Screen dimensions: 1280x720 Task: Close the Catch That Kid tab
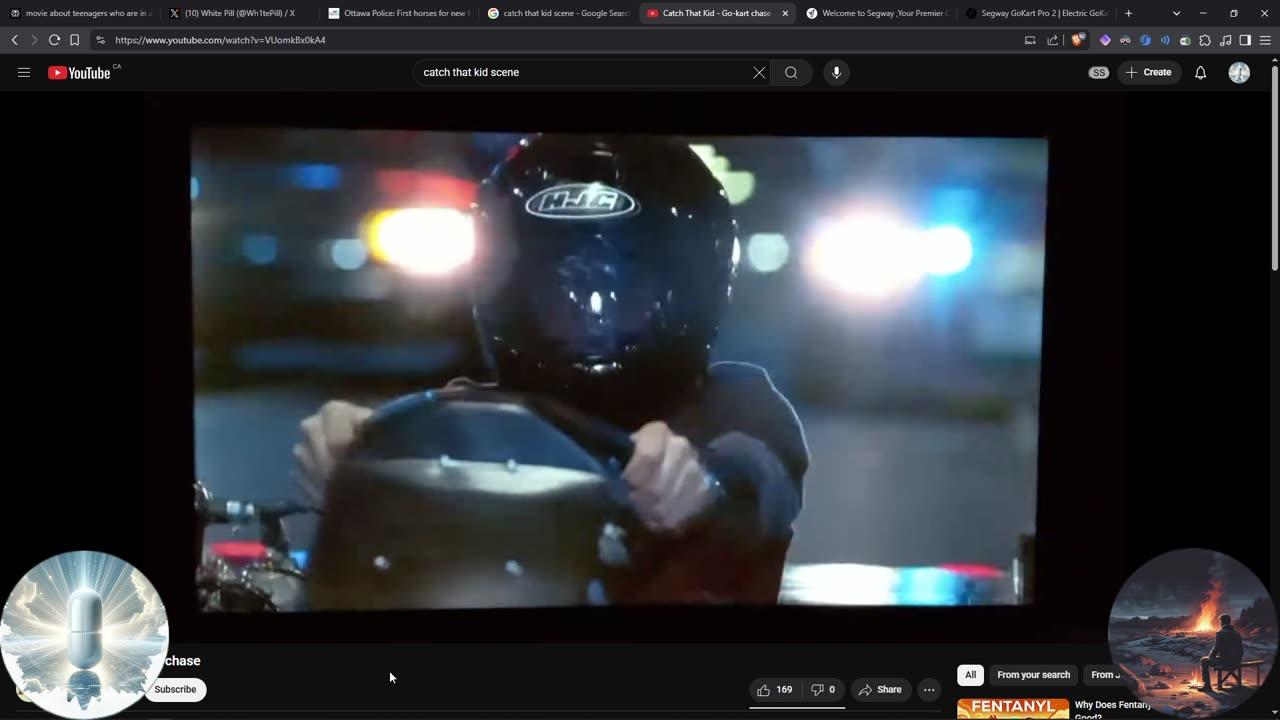coord(785,13)
